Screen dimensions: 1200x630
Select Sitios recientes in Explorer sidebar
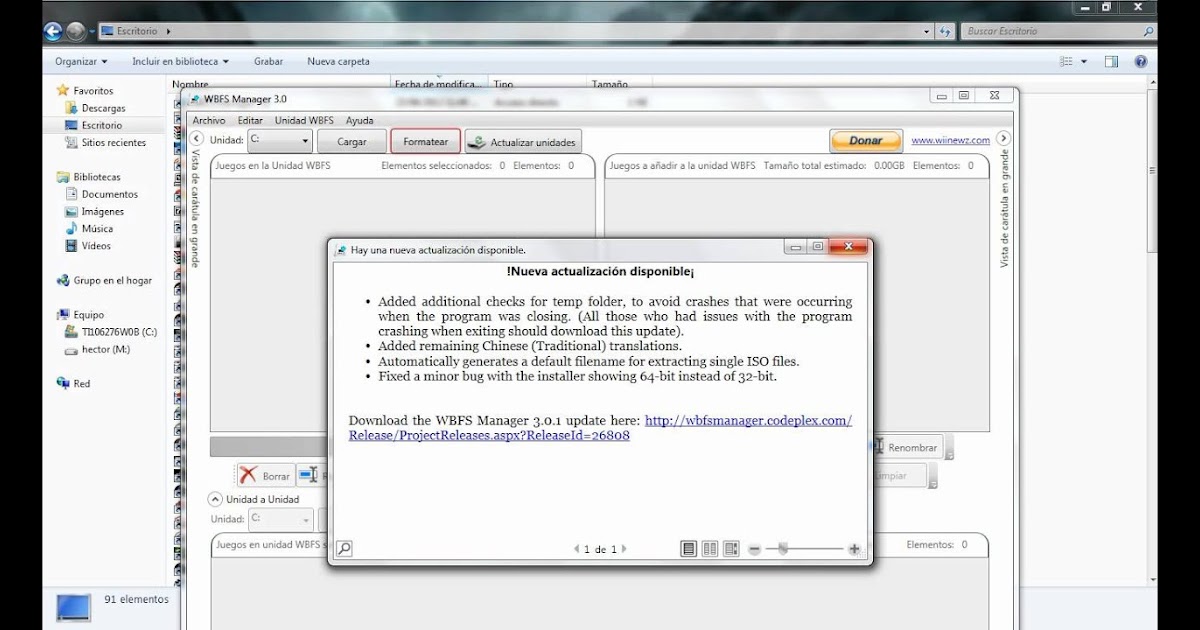point(113,142)
